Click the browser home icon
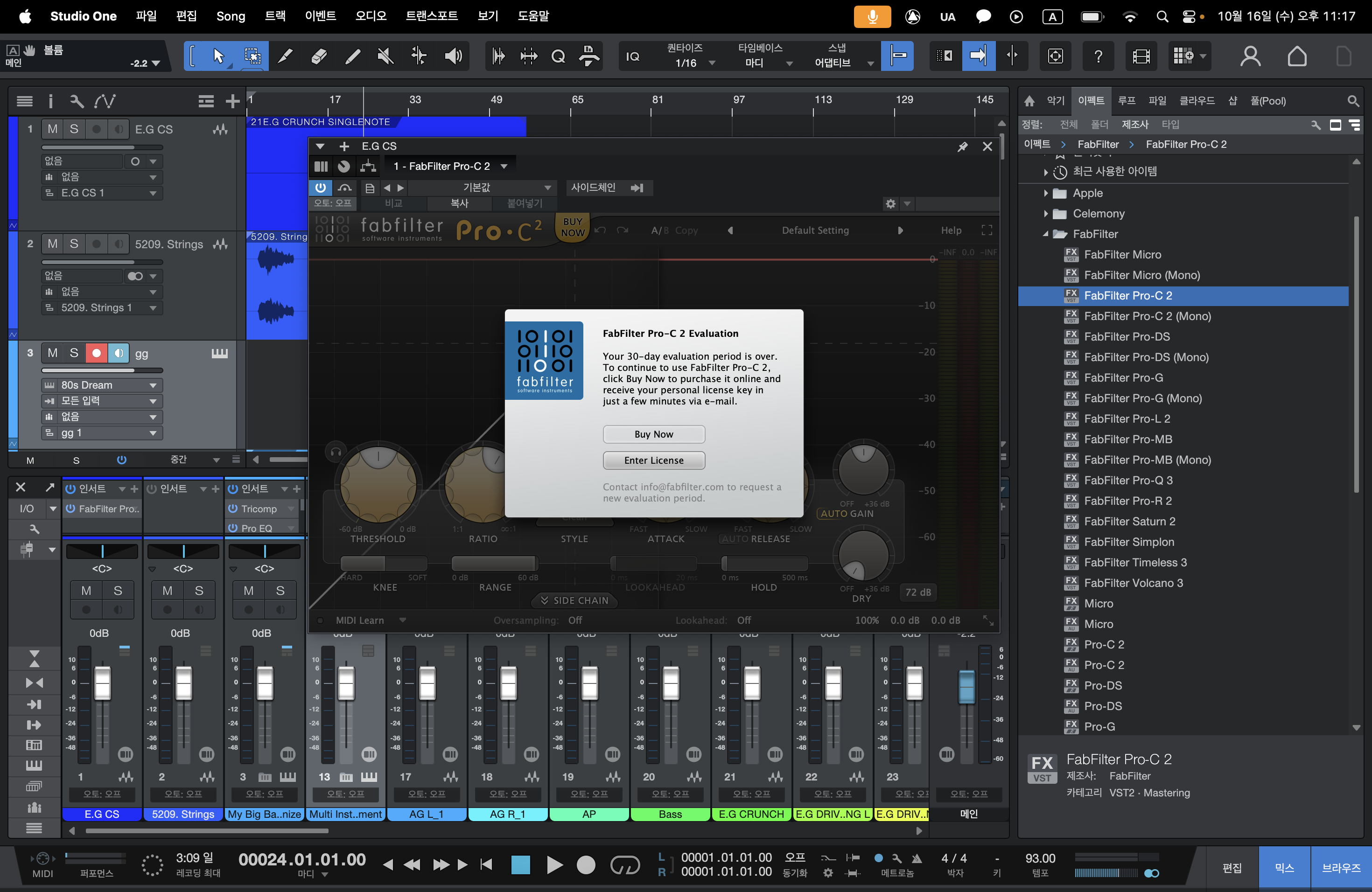Image resolution: width=1372 pixels, height=892 pixels. point(1029,101)
